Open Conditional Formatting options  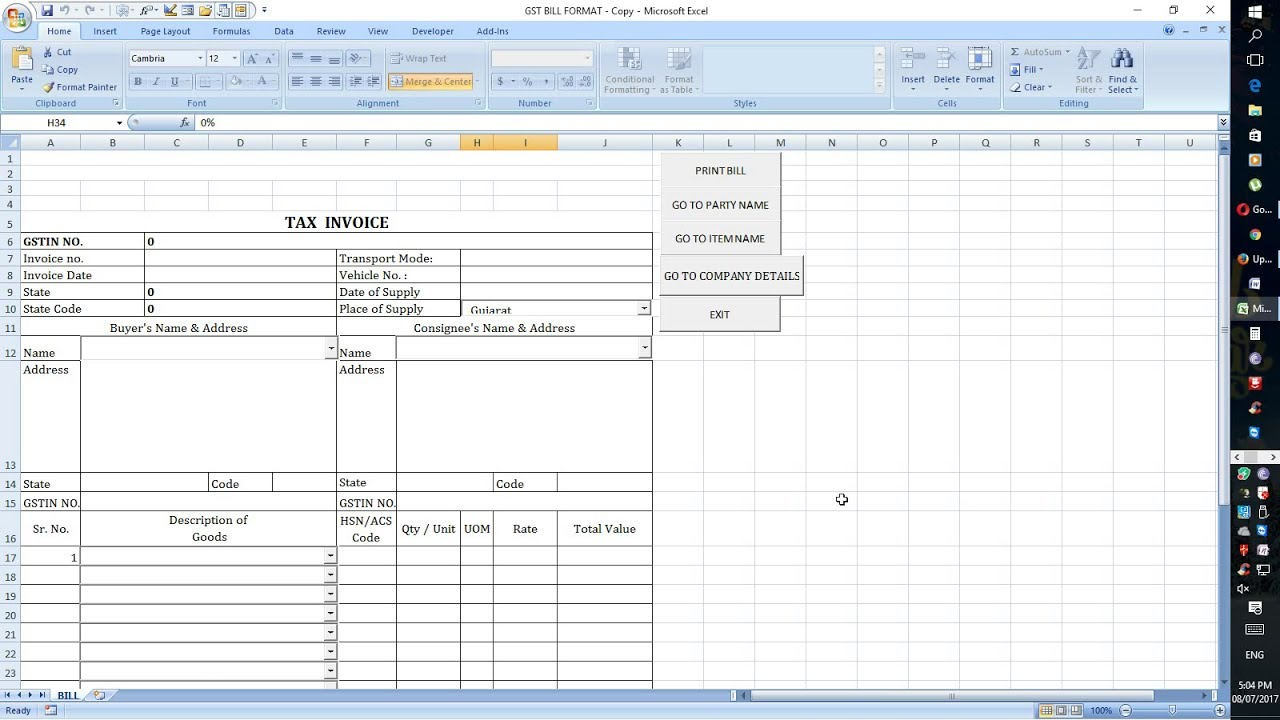coord(628,70)
